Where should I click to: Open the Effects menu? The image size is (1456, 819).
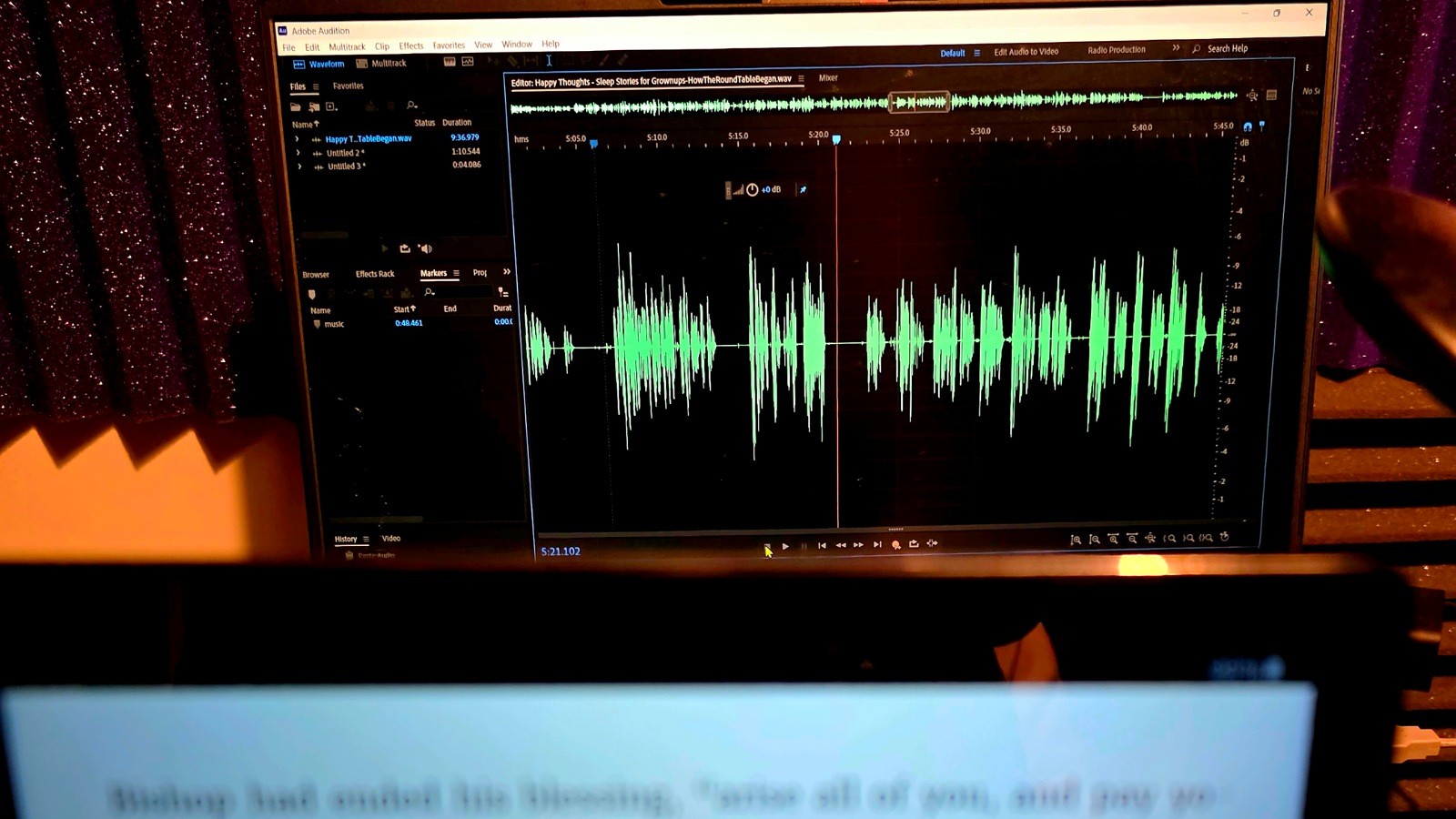coord(410,45)
